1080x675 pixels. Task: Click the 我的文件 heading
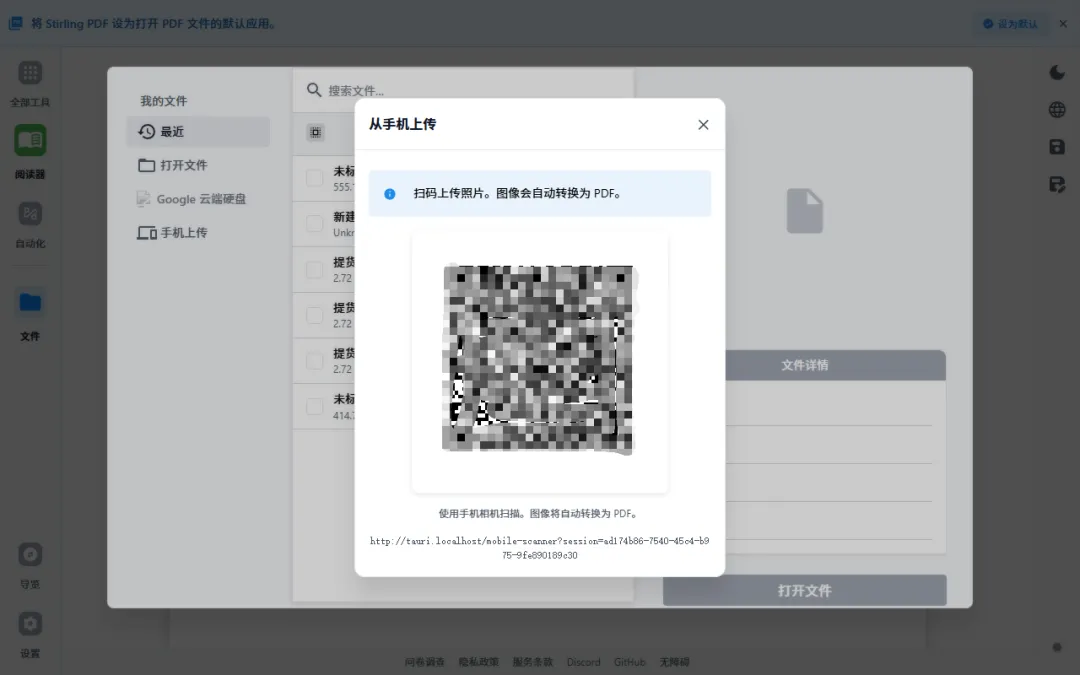click(x=164, y=101)
